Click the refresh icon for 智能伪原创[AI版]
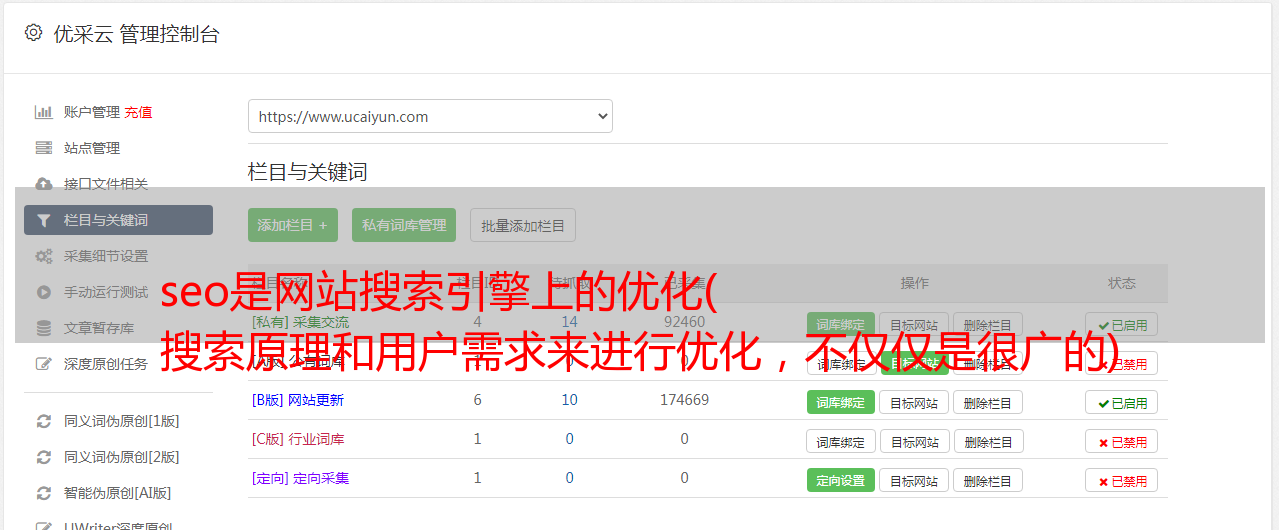The image size is (1279, 530). click(43, 493)
